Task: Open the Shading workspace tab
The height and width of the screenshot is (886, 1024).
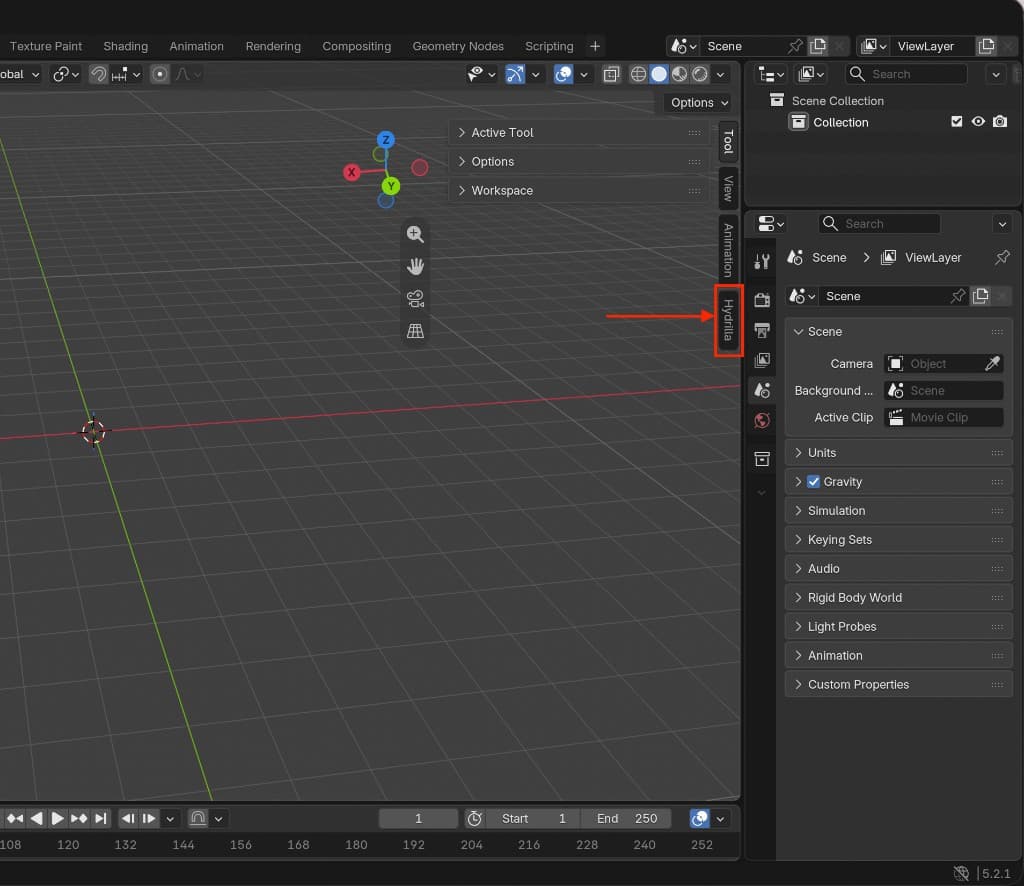Action: coord(125,46)
